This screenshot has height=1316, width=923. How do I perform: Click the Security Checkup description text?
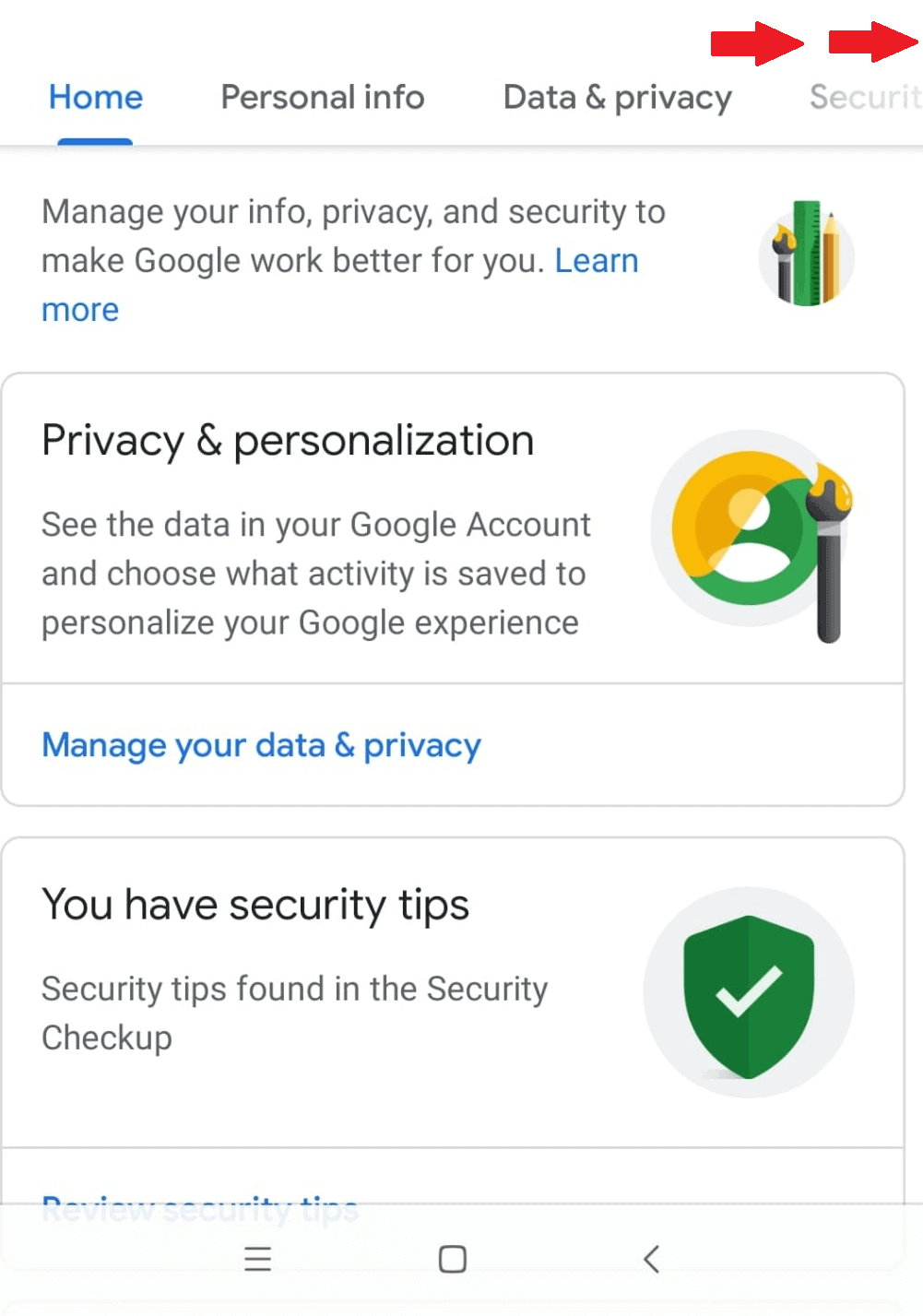coord(295,1013)
